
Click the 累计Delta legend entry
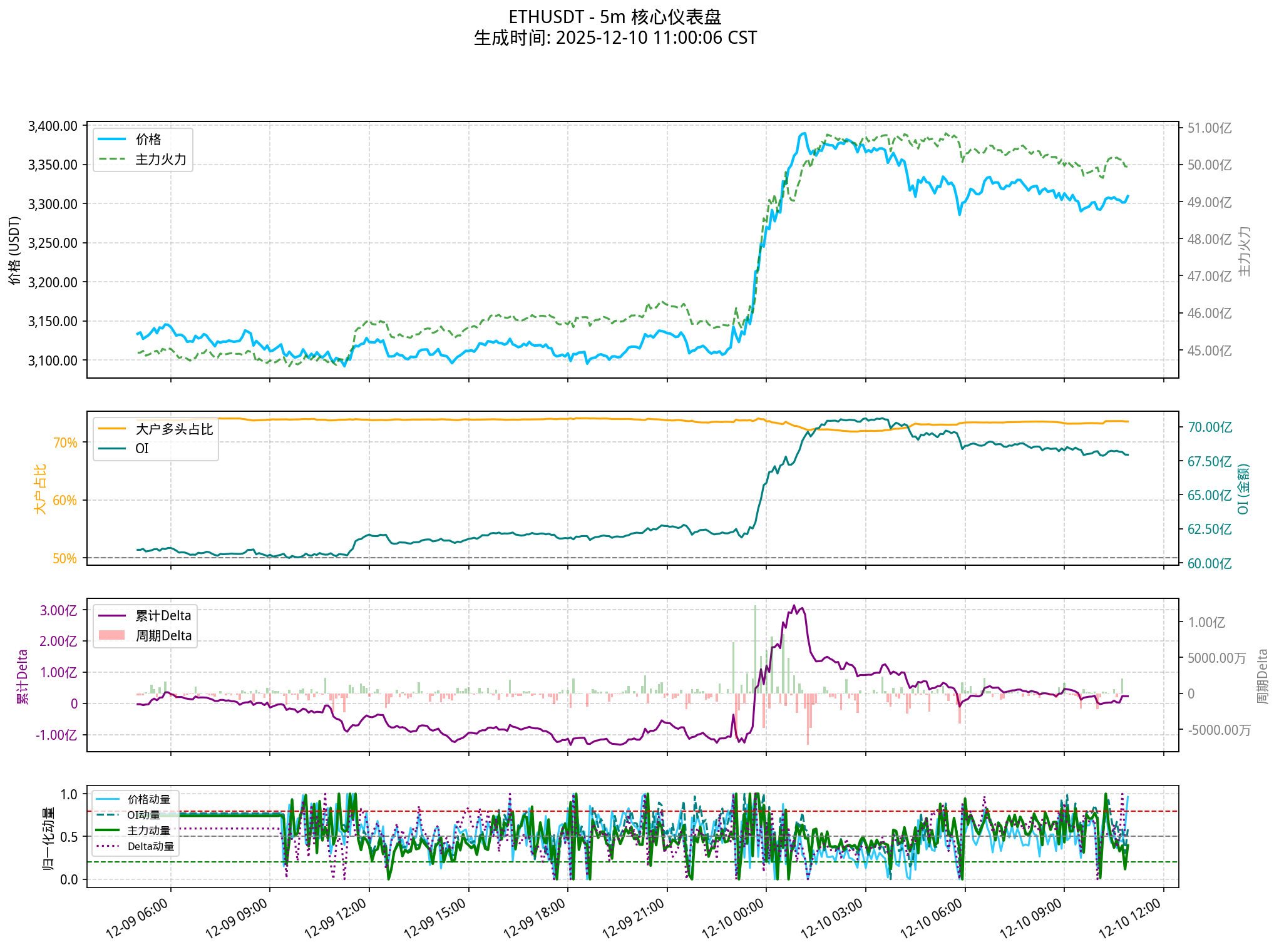point(163,616)
